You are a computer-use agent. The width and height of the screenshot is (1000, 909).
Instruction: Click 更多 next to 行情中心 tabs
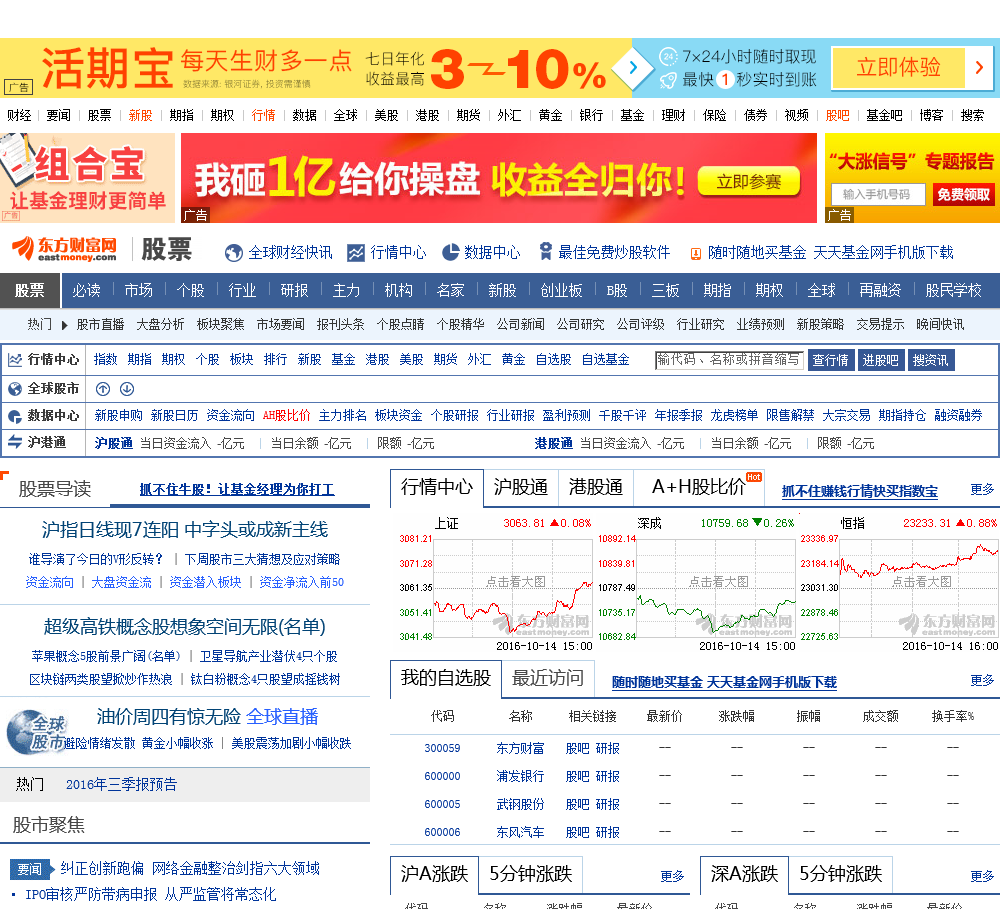(982, 489)
